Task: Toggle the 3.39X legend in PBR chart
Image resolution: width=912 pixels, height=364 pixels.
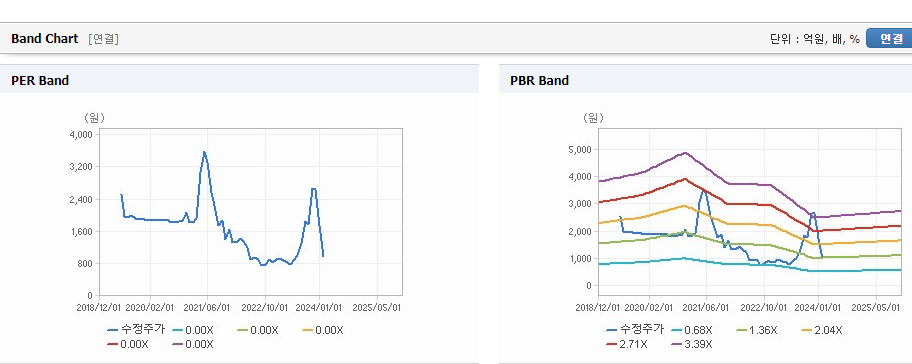Action: pyautogui.click(x=692, y=344)
